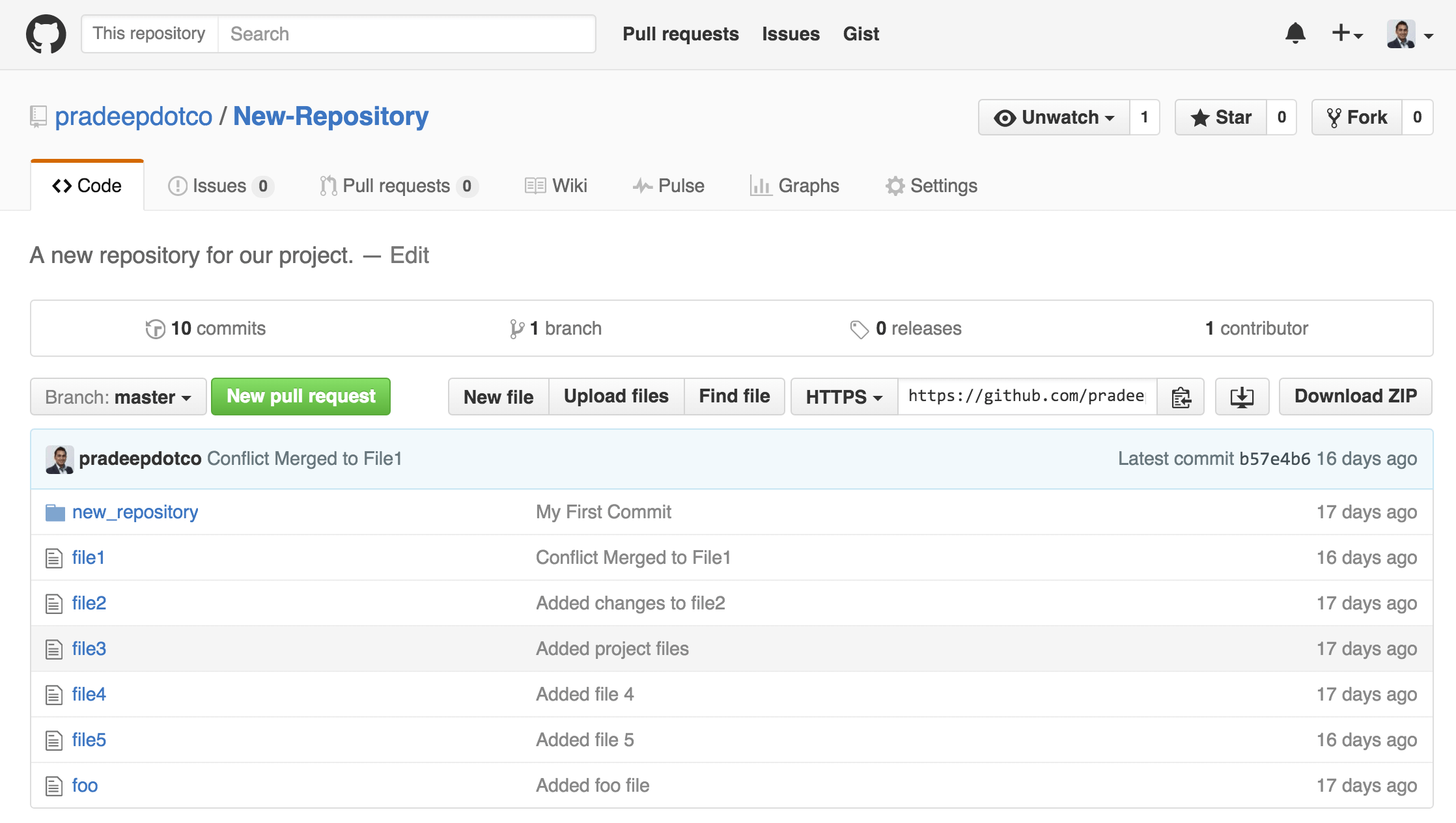The image size is (1456, 823).
Task: Open the notifications bell
Action: 1296,34
